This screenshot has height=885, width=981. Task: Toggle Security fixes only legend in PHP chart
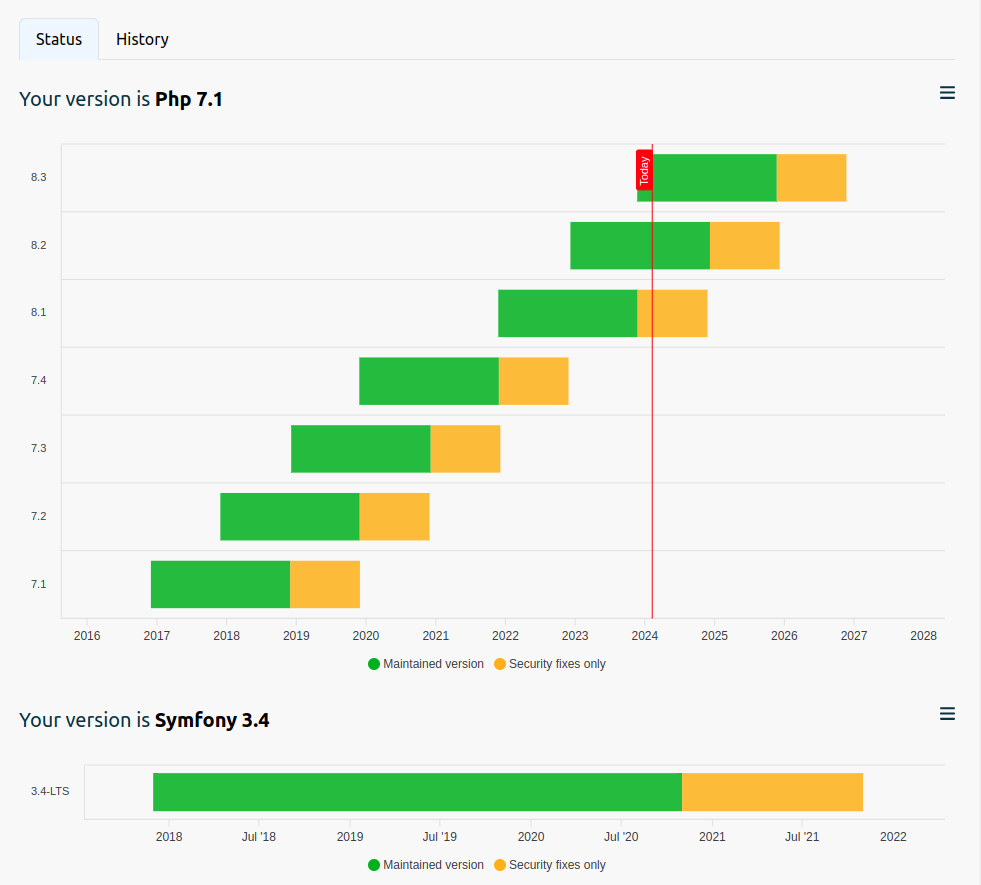point(550,664)
